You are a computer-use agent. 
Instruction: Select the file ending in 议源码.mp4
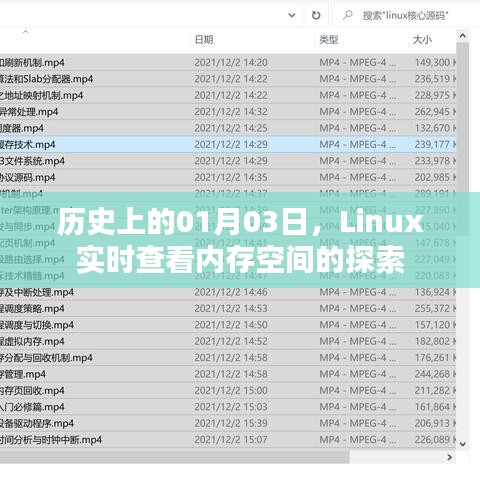point(28,177)
